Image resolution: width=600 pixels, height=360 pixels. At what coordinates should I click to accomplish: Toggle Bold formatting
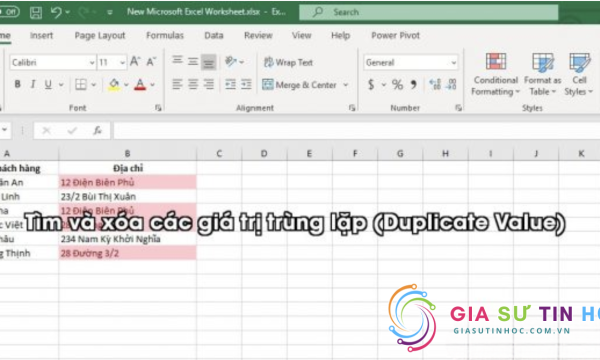(18, 84)
